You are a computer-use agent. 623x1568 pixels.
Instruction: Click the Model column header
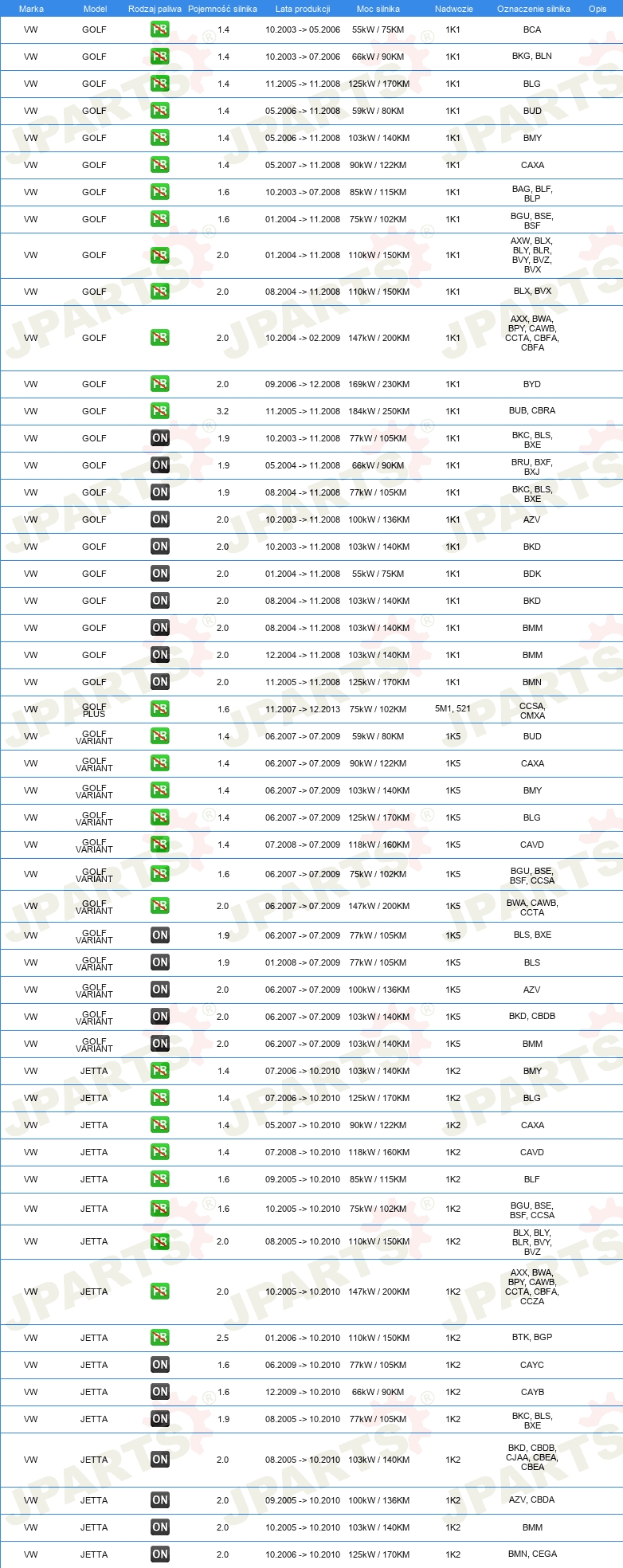tap(95, 9)
